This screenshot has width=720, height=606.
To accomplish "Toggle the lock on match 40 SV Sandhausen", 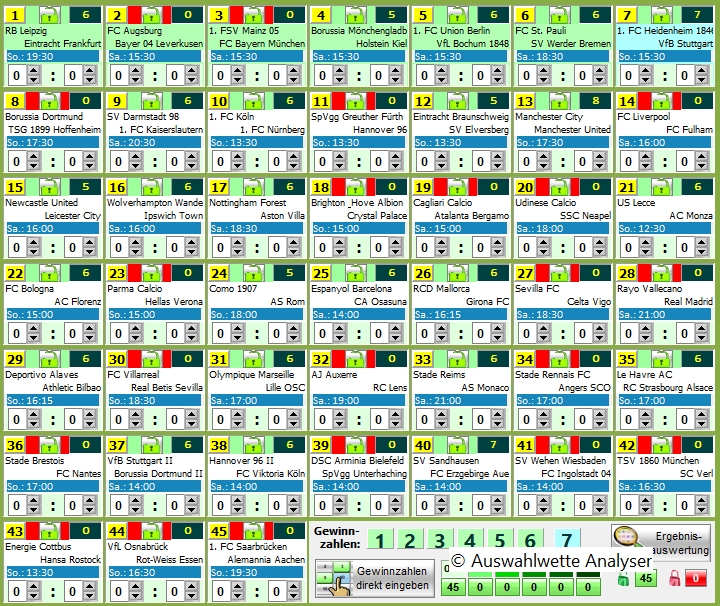I will (458, 445).
